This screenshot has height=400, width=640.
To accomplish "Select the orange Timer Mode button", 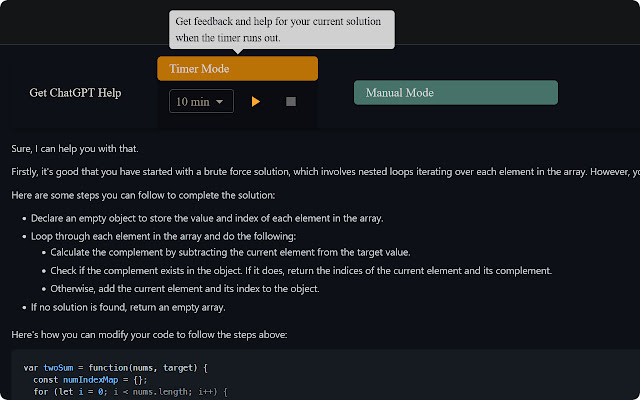I will (238, 69).
